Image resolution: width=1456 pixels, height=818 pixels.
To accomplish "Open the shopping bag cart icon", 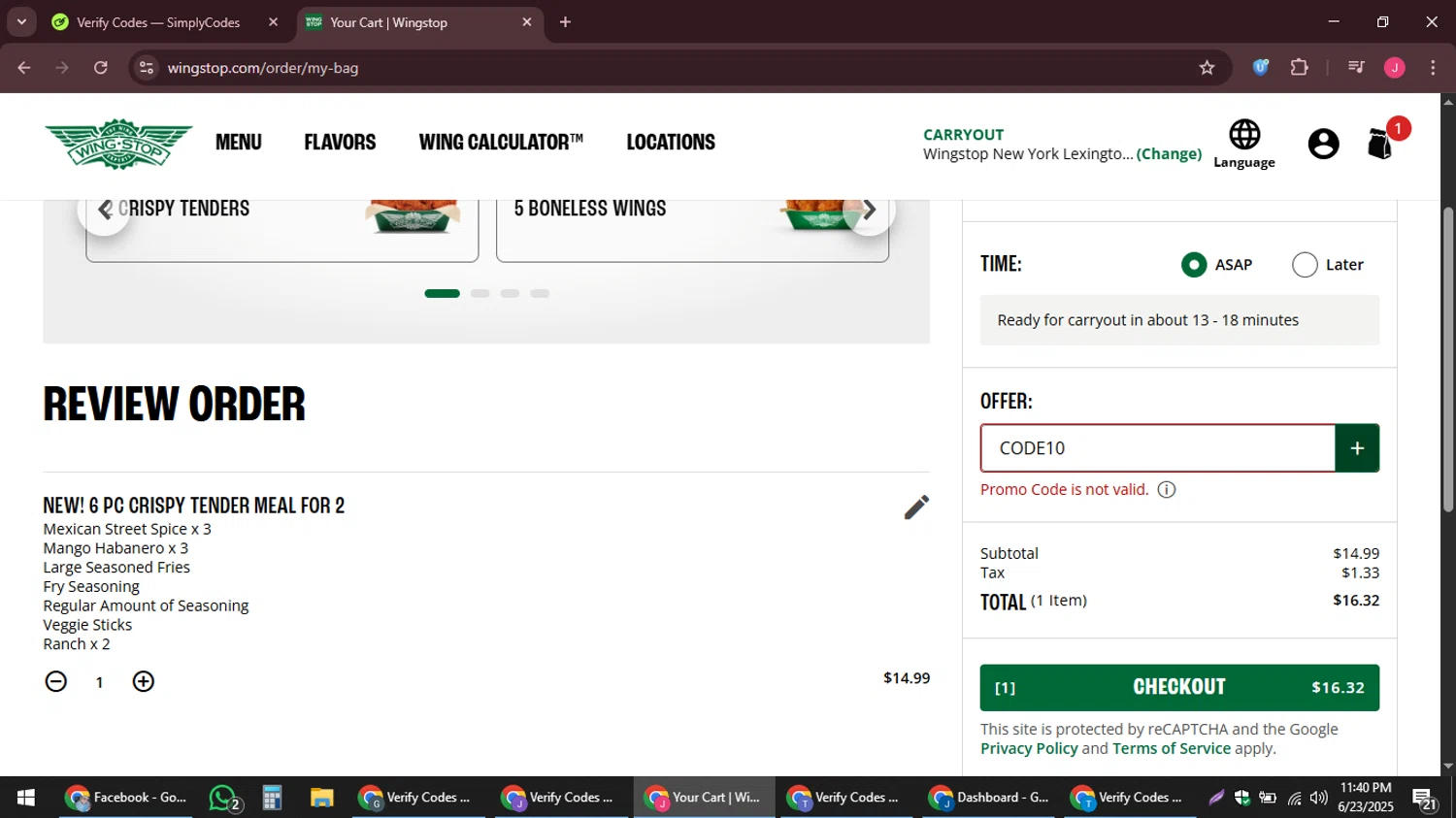I will coord(1380,144).
